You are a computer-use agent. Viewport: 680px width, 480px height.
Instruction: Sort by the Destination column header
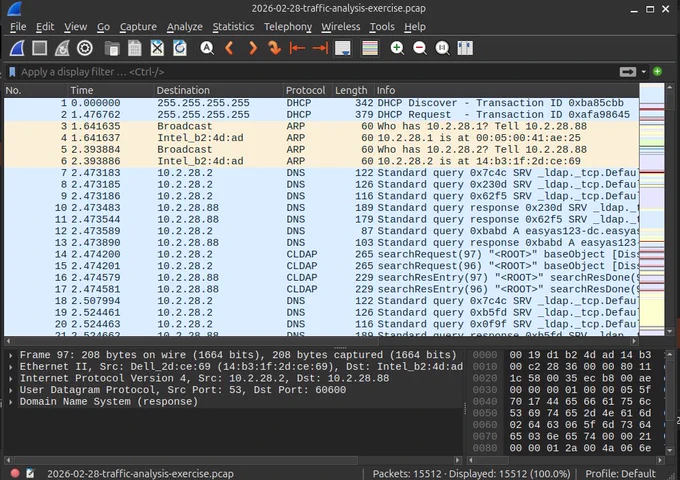[x=219, y=90]
